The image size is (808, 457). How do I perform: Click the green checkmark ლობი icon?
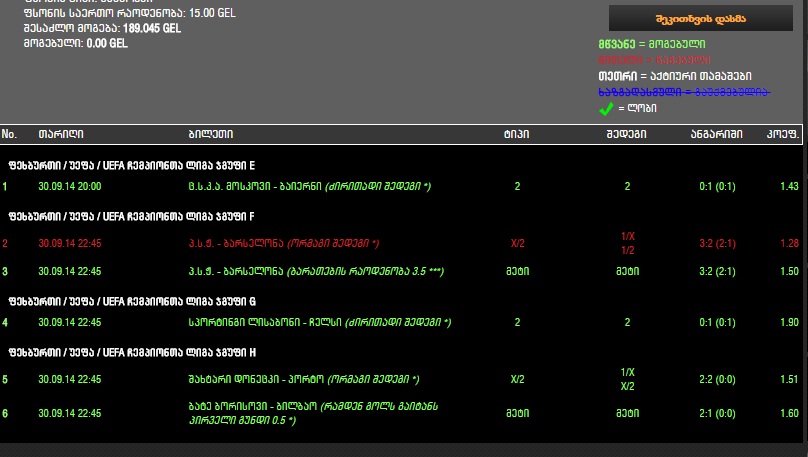pos(606,108)
